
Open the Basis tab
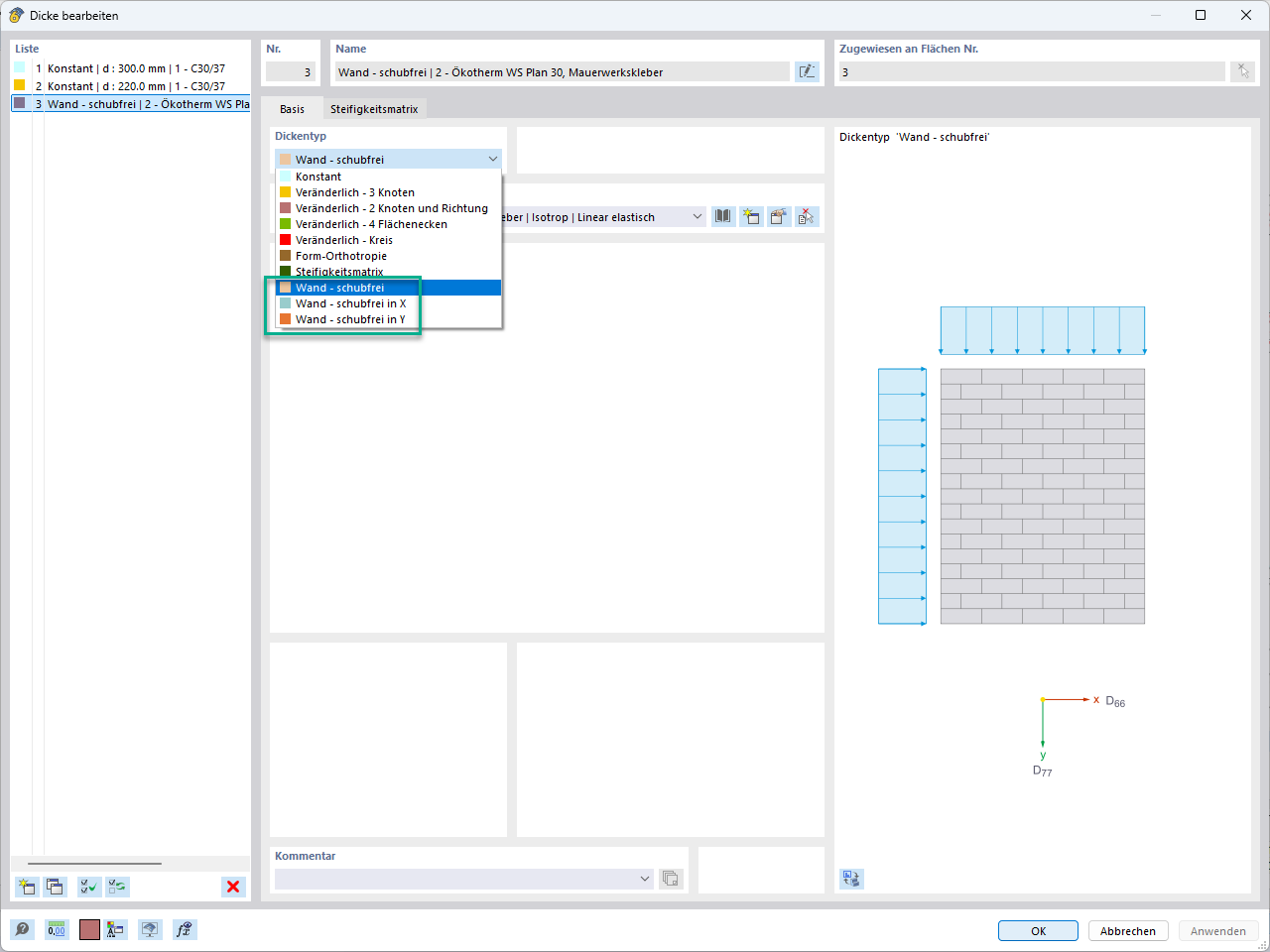point(292,109)
